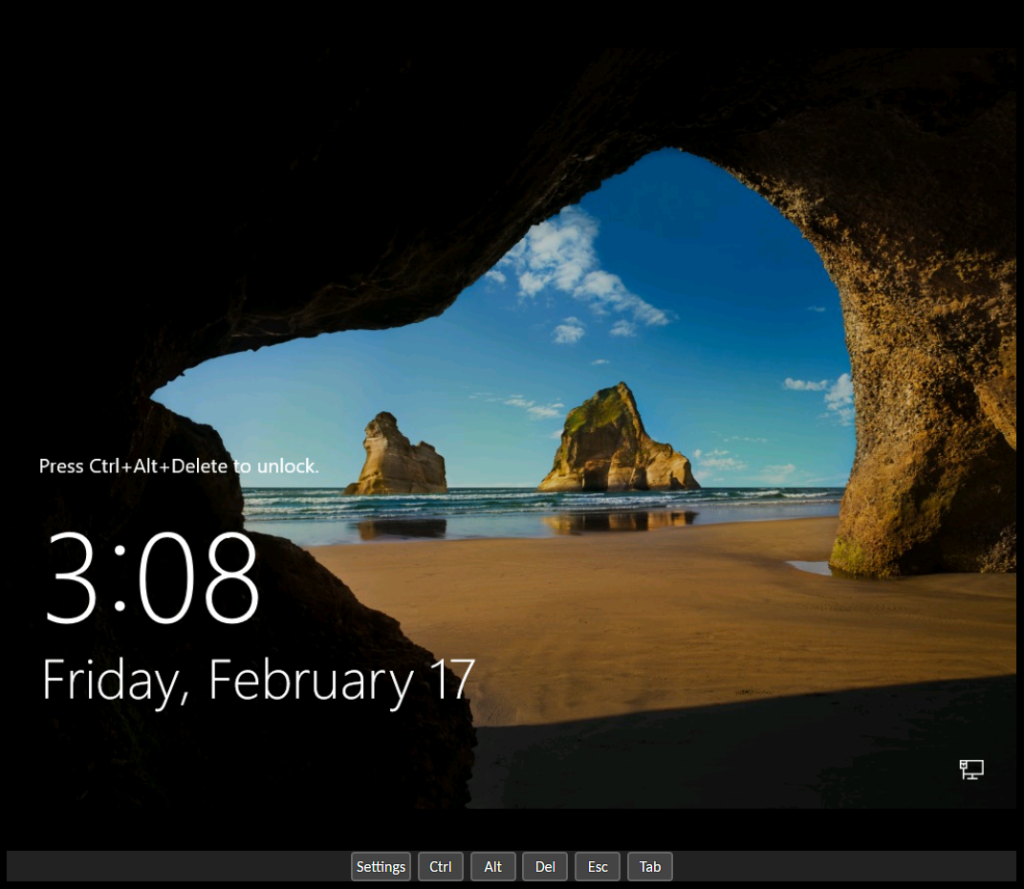The width and height of the screenshot is (1024, 889).
Task: Click the ocean waves on the horizon
Action: 542,504
